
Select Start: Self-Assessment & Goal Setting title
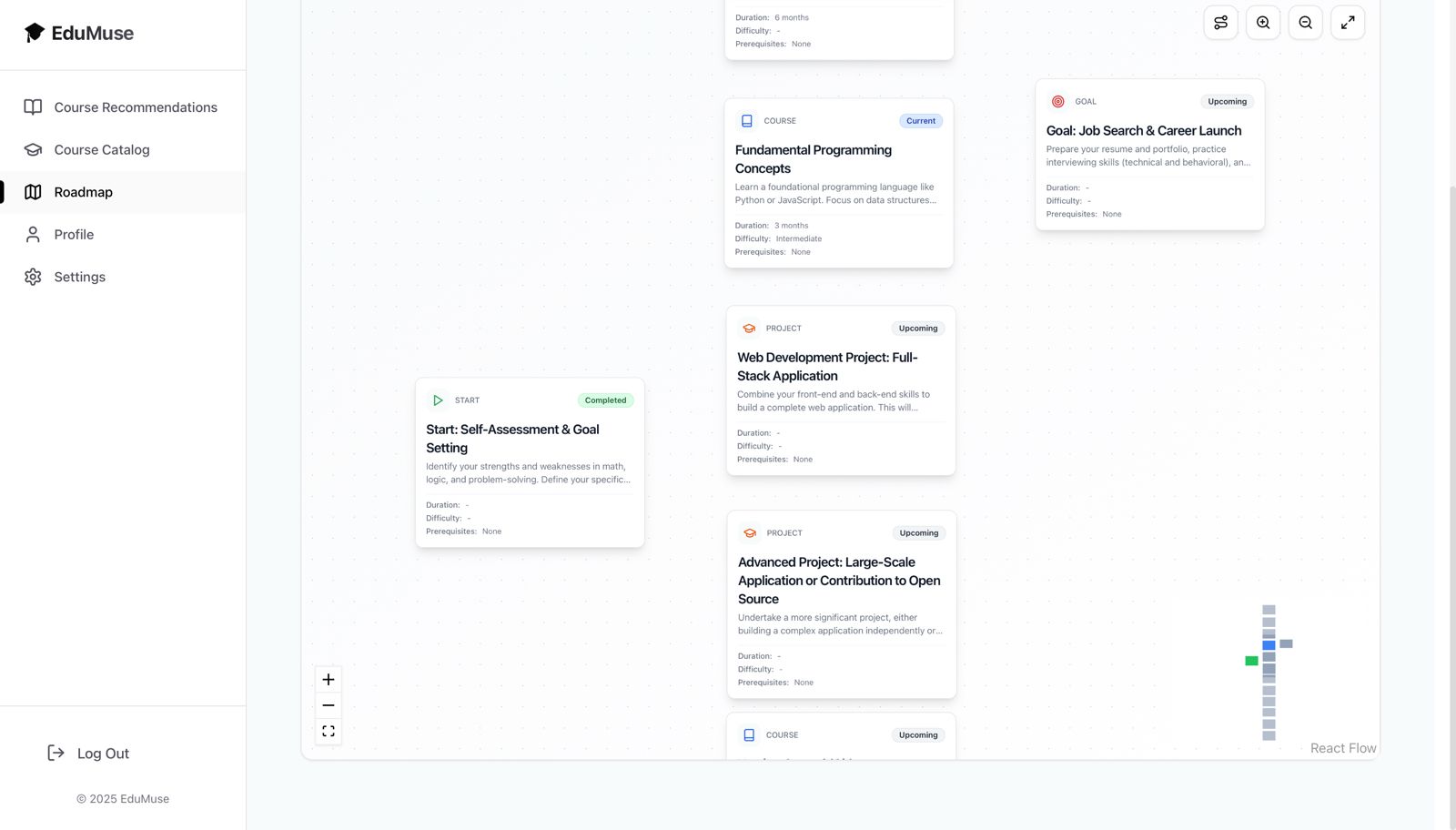[512, 439]
